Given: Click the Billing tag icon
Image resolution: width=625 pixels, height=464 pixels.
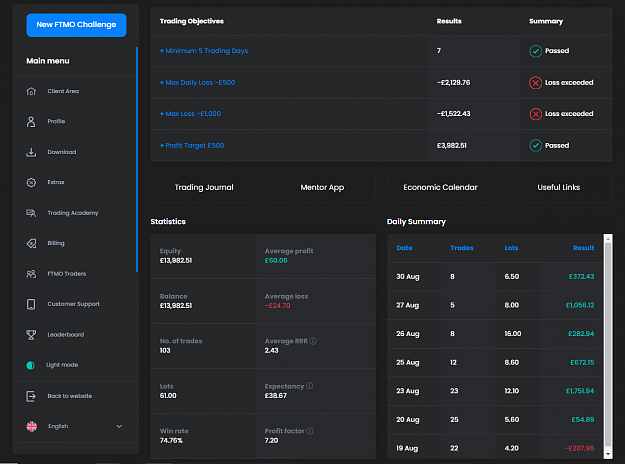Looking at the screenshot, I should [31, 243].
